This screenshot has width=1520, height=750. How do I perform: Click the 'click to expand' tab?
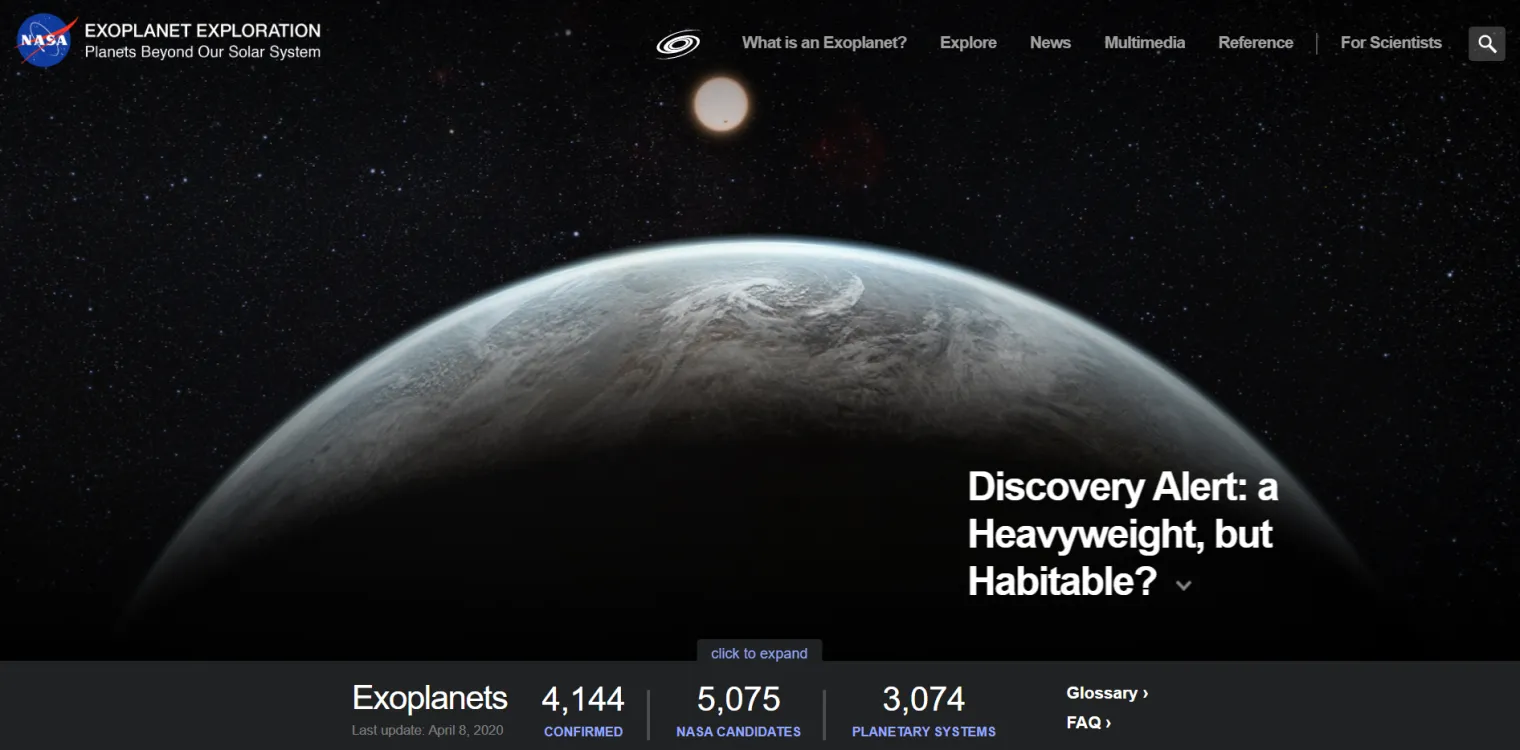(759, 653)
